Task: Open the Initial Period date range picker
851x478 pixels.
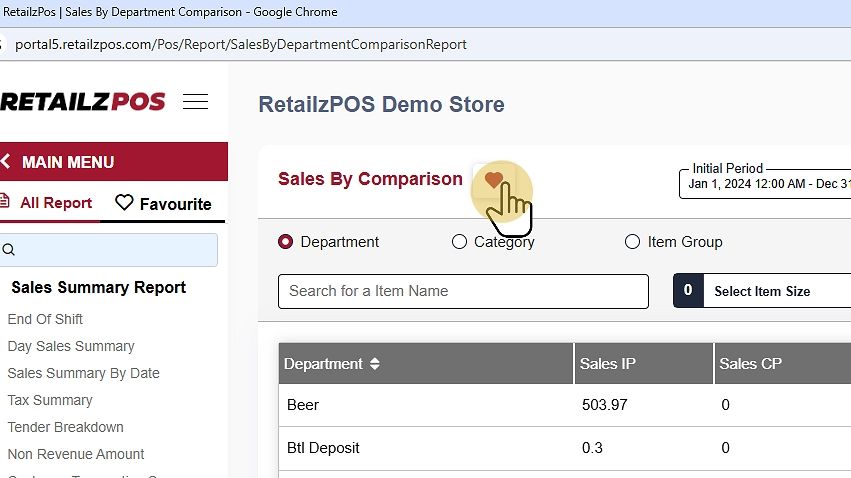Action: coord(765,183)
